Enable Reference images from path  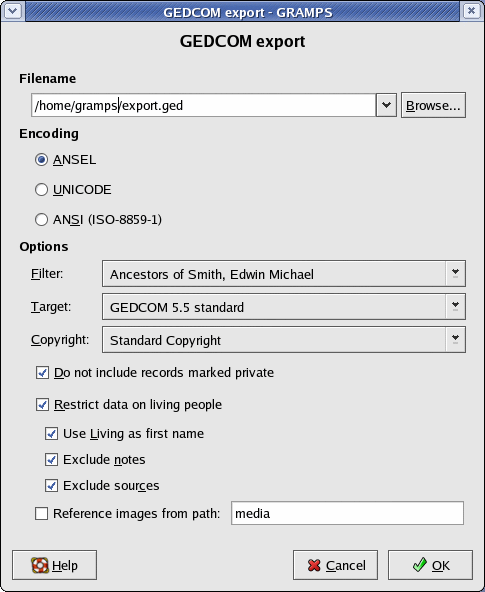[x=42, y=513]
